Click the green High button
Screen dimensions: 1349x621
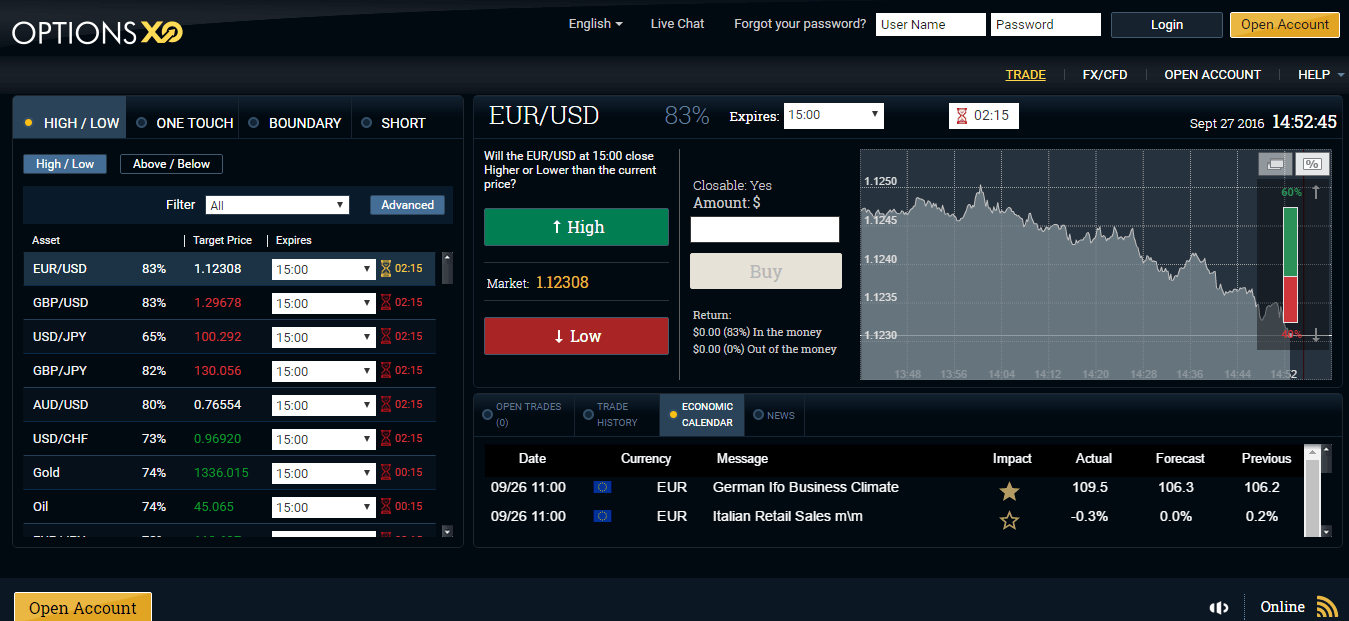(576, 227)
